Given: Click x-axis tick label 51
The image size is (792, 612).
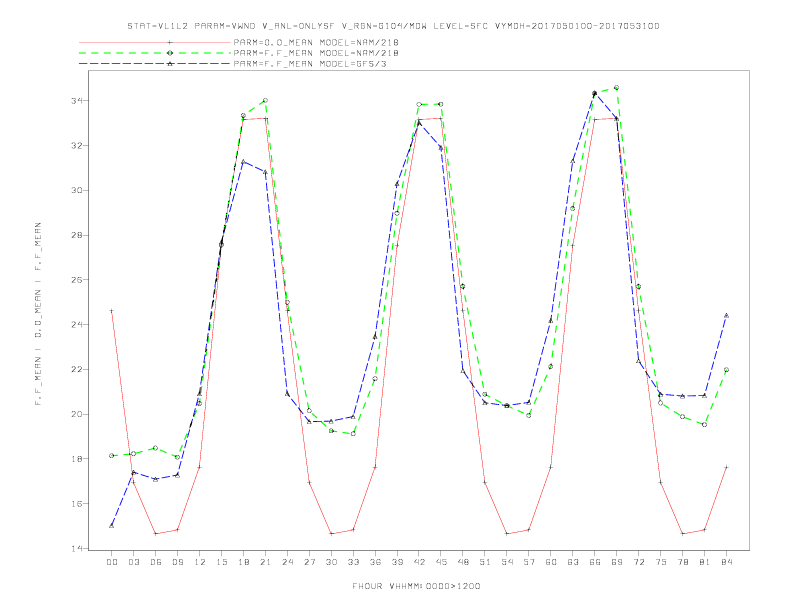Looking at the screenshot, I should (485, 562).
